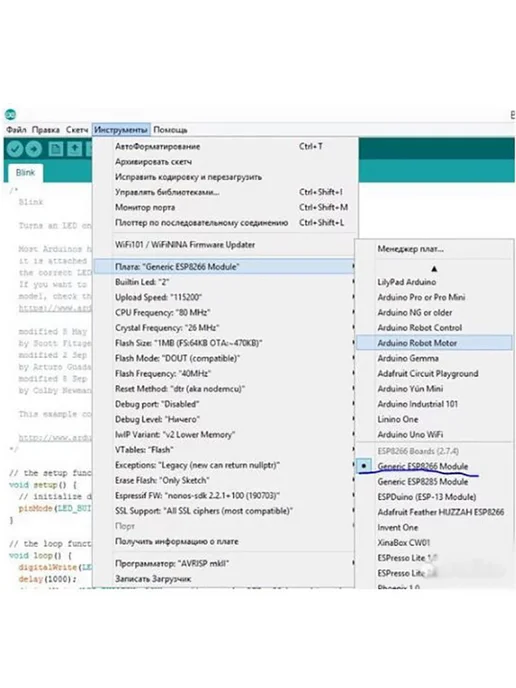Expand VTables: "Flash" submenu
516x688 pixels.
click(225, 450)
